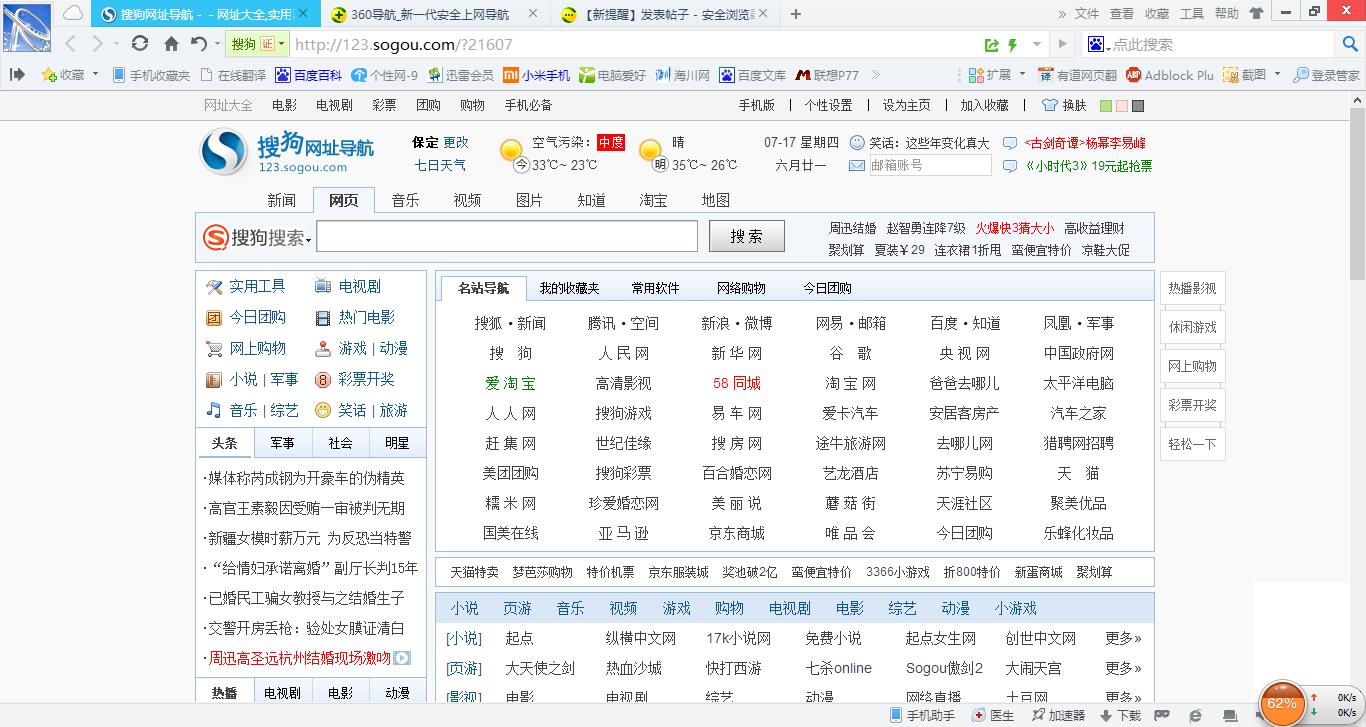The image size is (1366, 727).
Task: Click the 换肤 skin change shirt icon
Action: click(x=1064, y=105)
